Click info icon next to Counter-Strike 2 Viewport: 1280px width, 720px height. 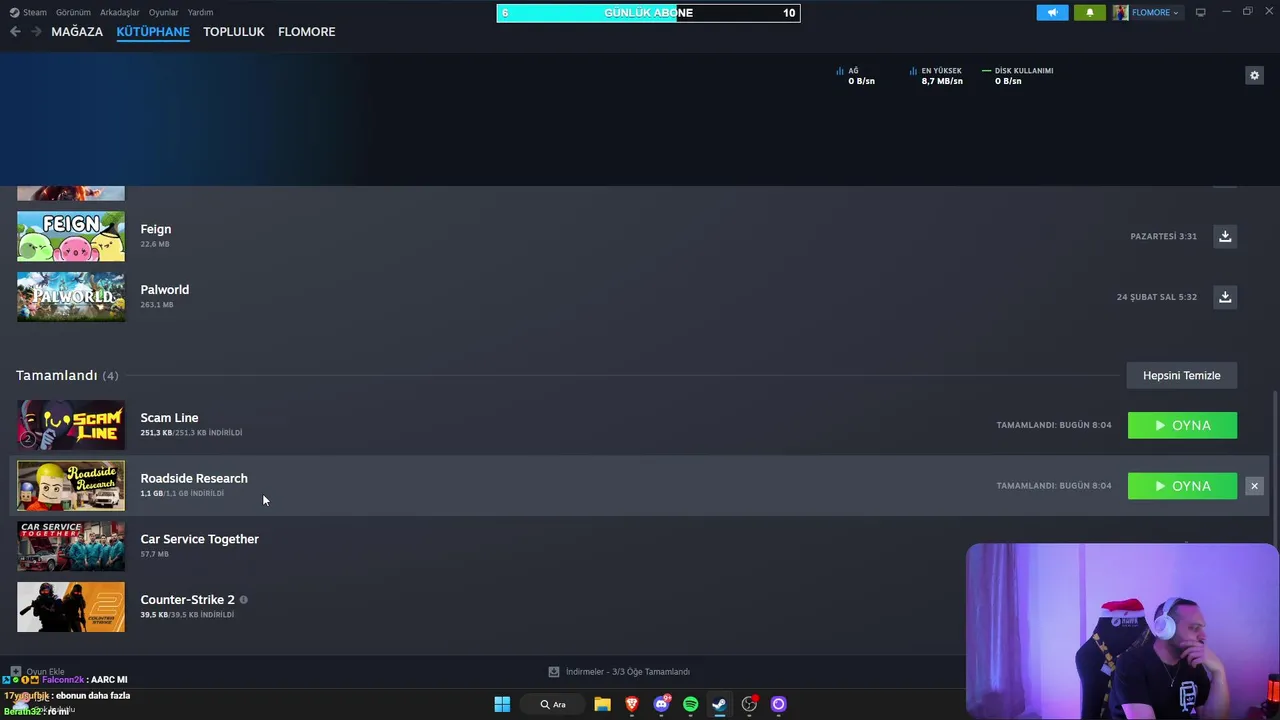(x=243, y=600)
